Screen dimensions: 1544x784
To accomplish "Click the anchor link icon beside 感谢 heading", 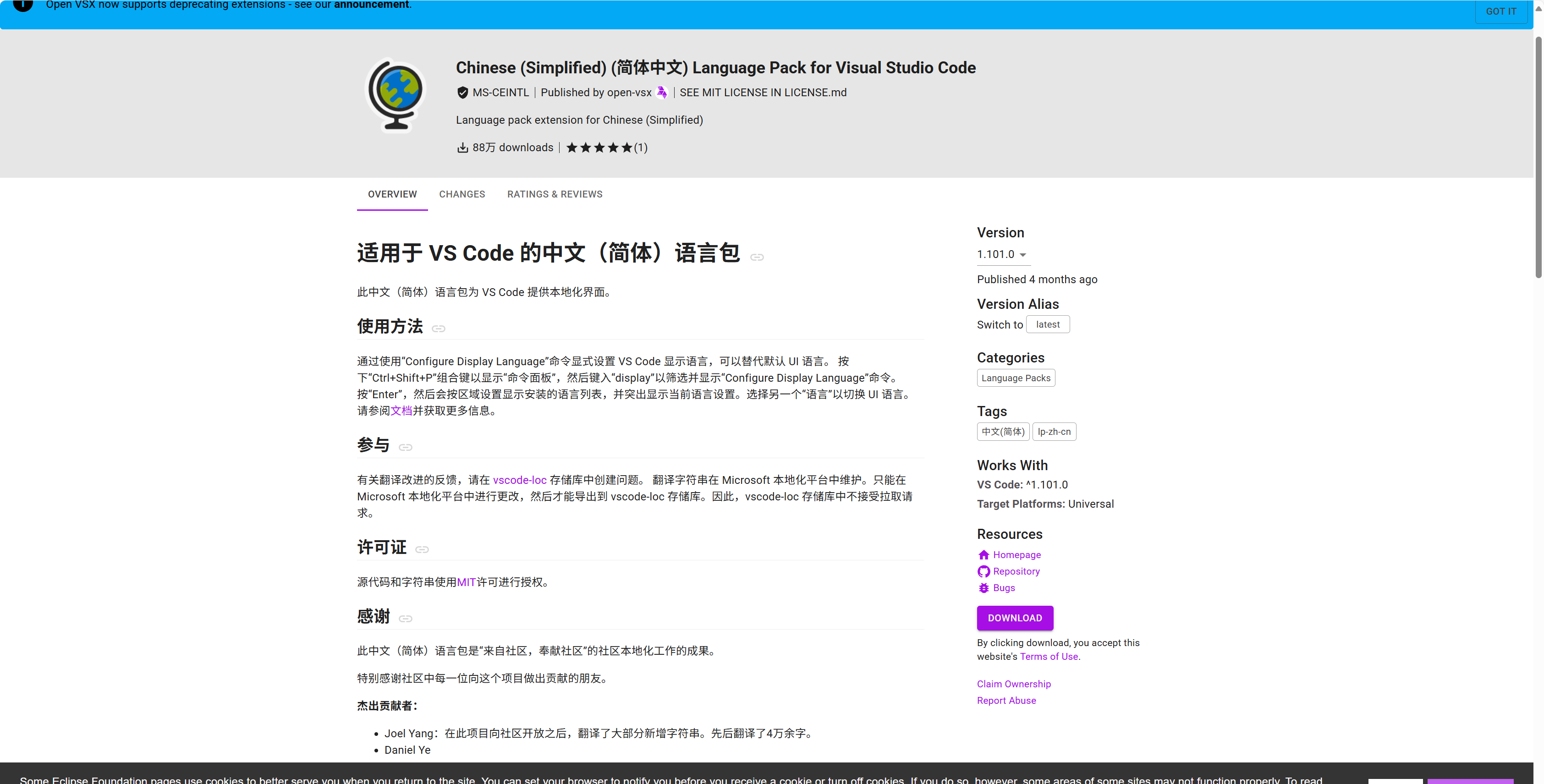I will pyautogui.click(x=406, y=619).
